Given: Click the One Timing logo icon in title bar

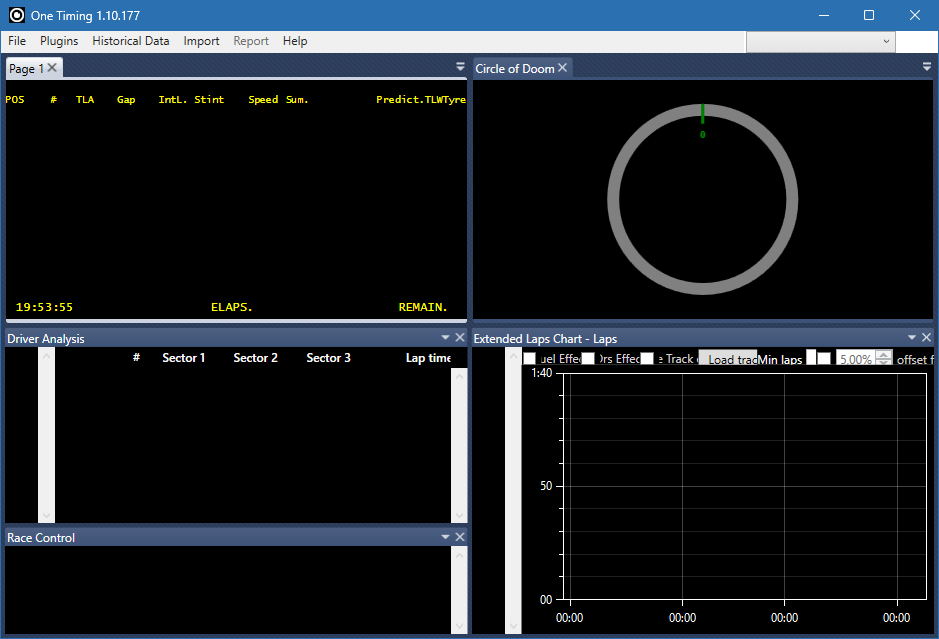Looking at the screenshot, I should click(x=15, y=15).
